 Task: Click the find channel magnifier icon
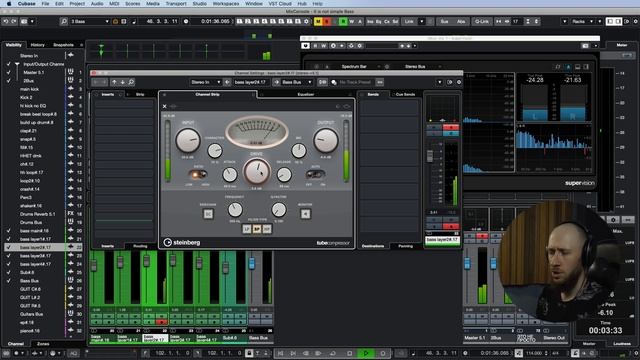(x=64, y=21)
